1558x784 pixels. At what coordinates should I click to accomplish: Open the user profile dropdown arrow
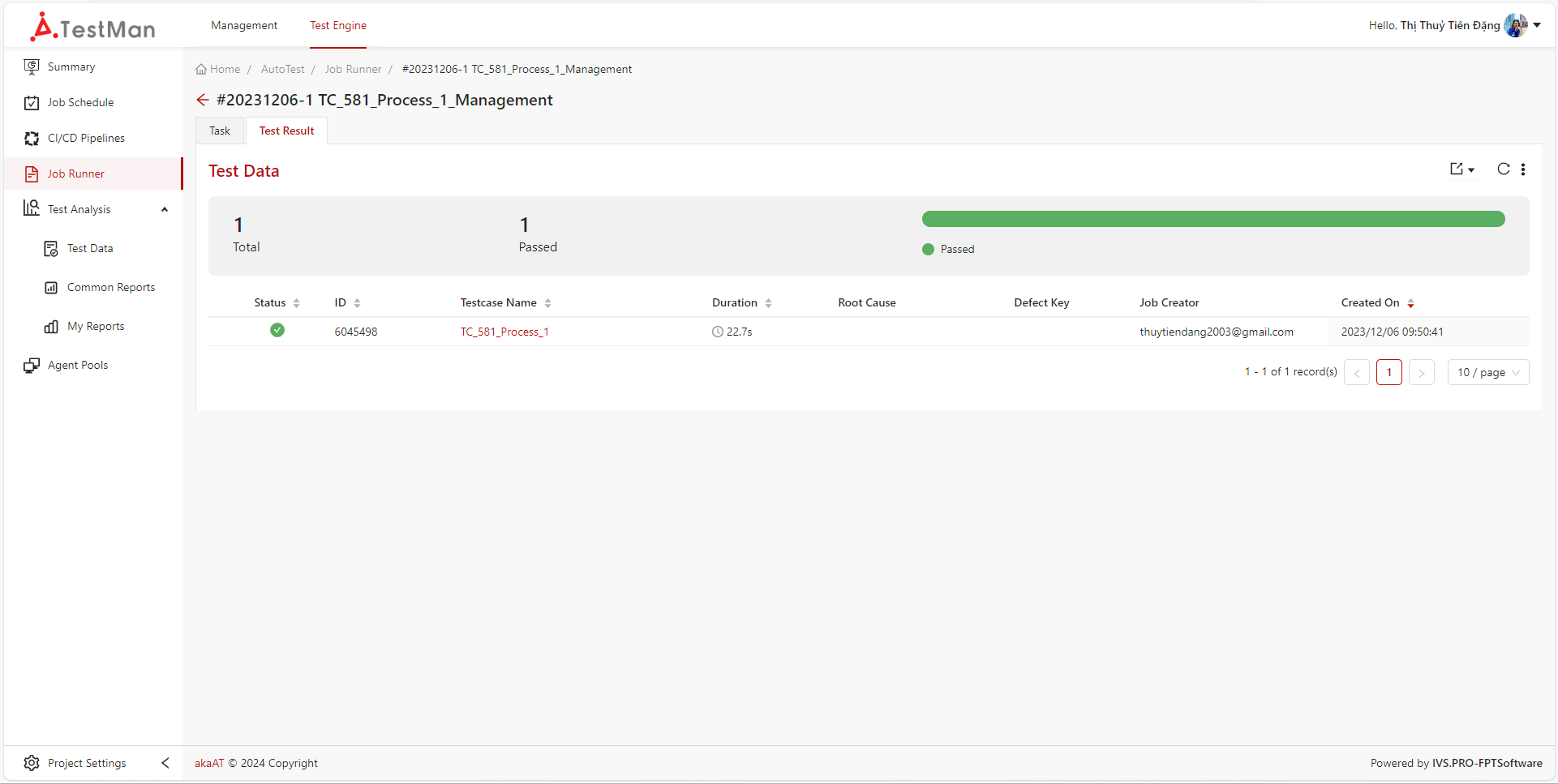pyautogui.click(x=1537, y=25)
